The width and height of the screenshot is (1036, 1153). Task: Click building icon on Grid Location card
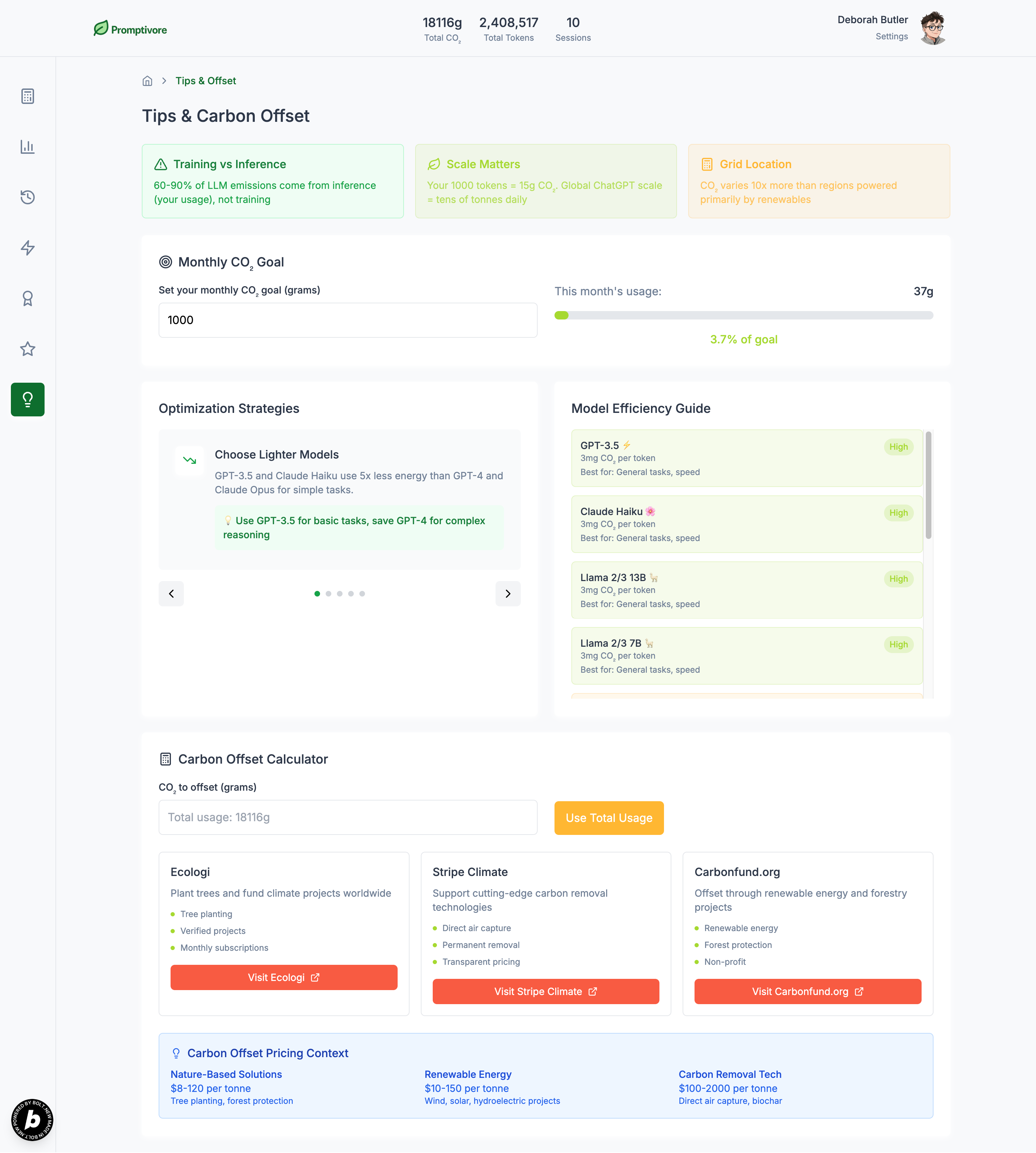[x=707, y=164]
